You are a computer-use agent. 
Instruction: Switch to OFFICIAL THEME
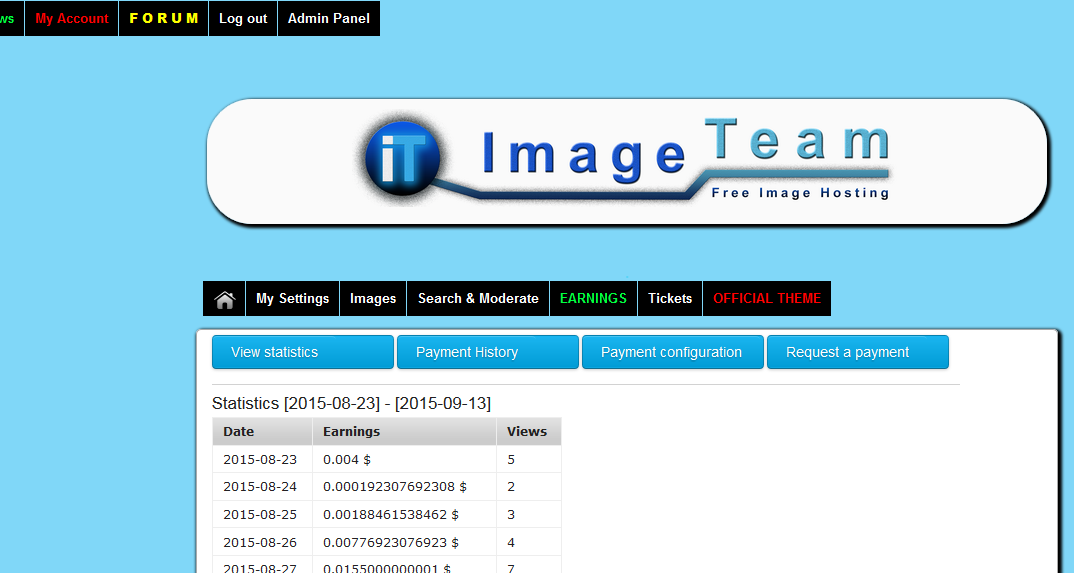[767, 299]
